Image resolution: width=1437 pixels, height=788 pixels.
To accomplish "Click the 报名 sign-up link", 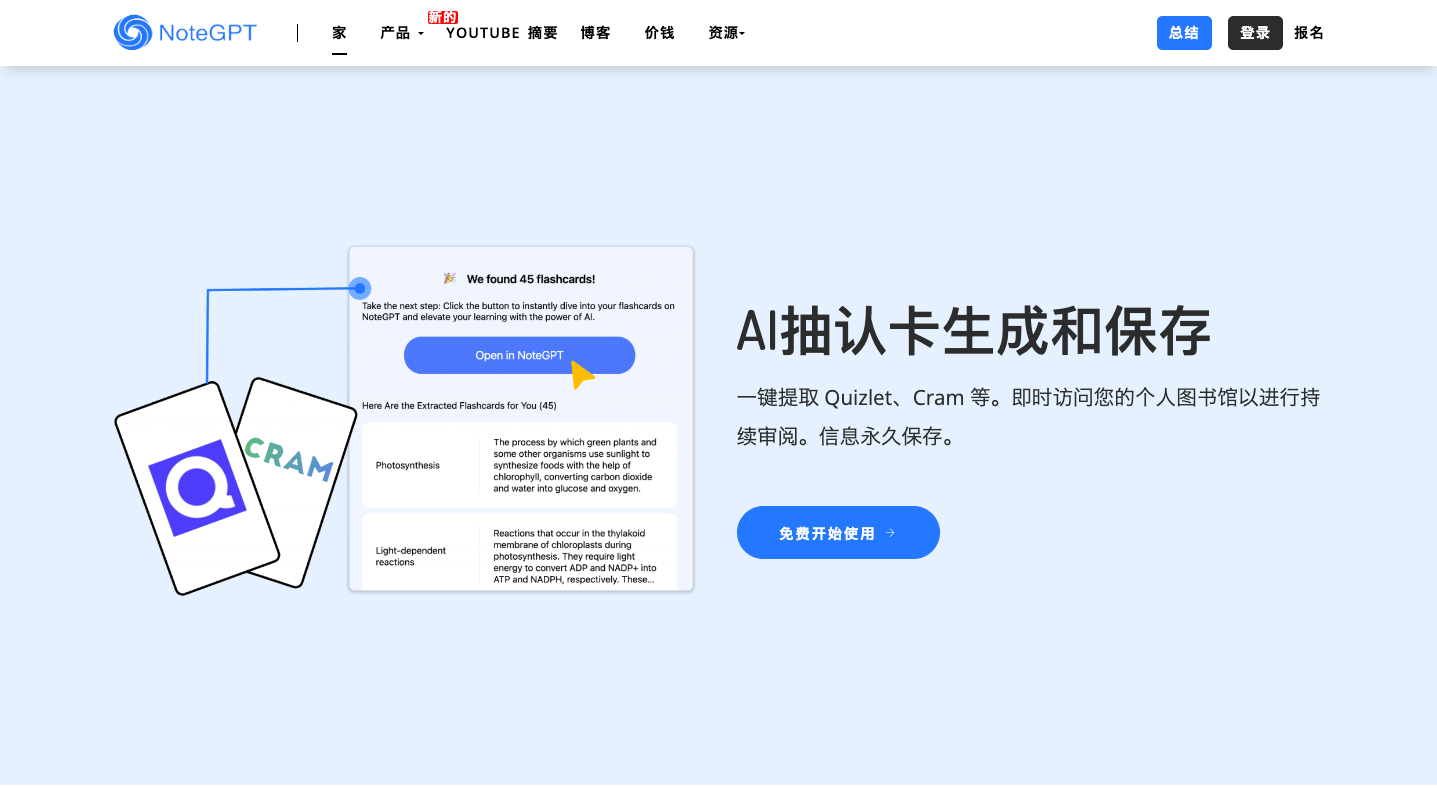I will point(1308,33).
